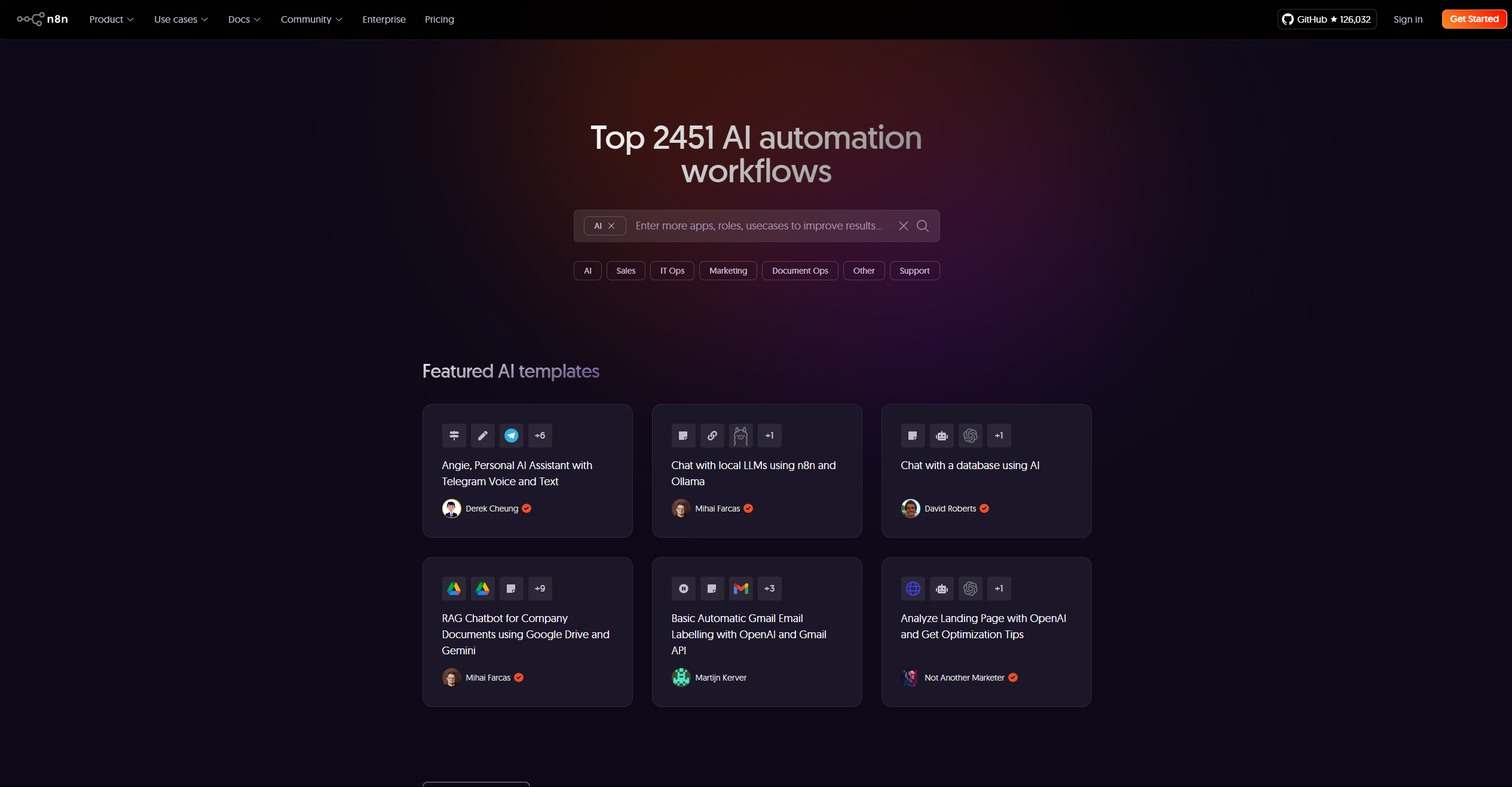Click the sticky note icon on the database chat card
Viewport: 1512px width, 787px height.
(913, 436)
